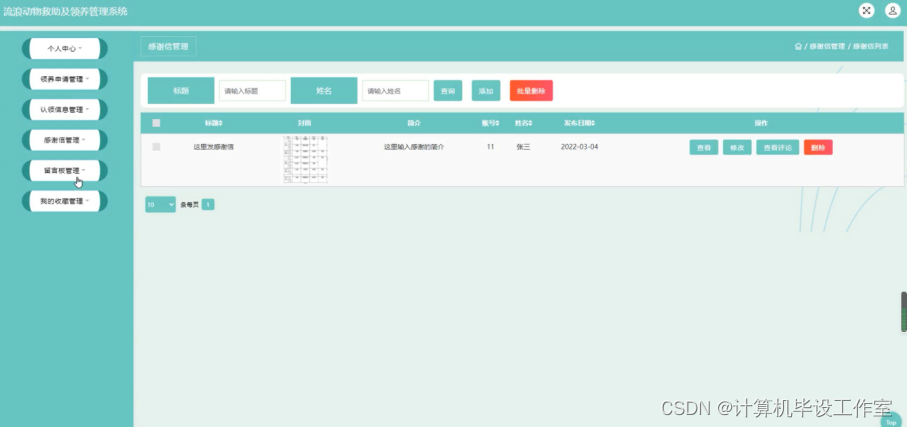This screenshot has width=907, height=427.
Task: Click cell 这里输入感谢的简介
Action: pos(414,147)
